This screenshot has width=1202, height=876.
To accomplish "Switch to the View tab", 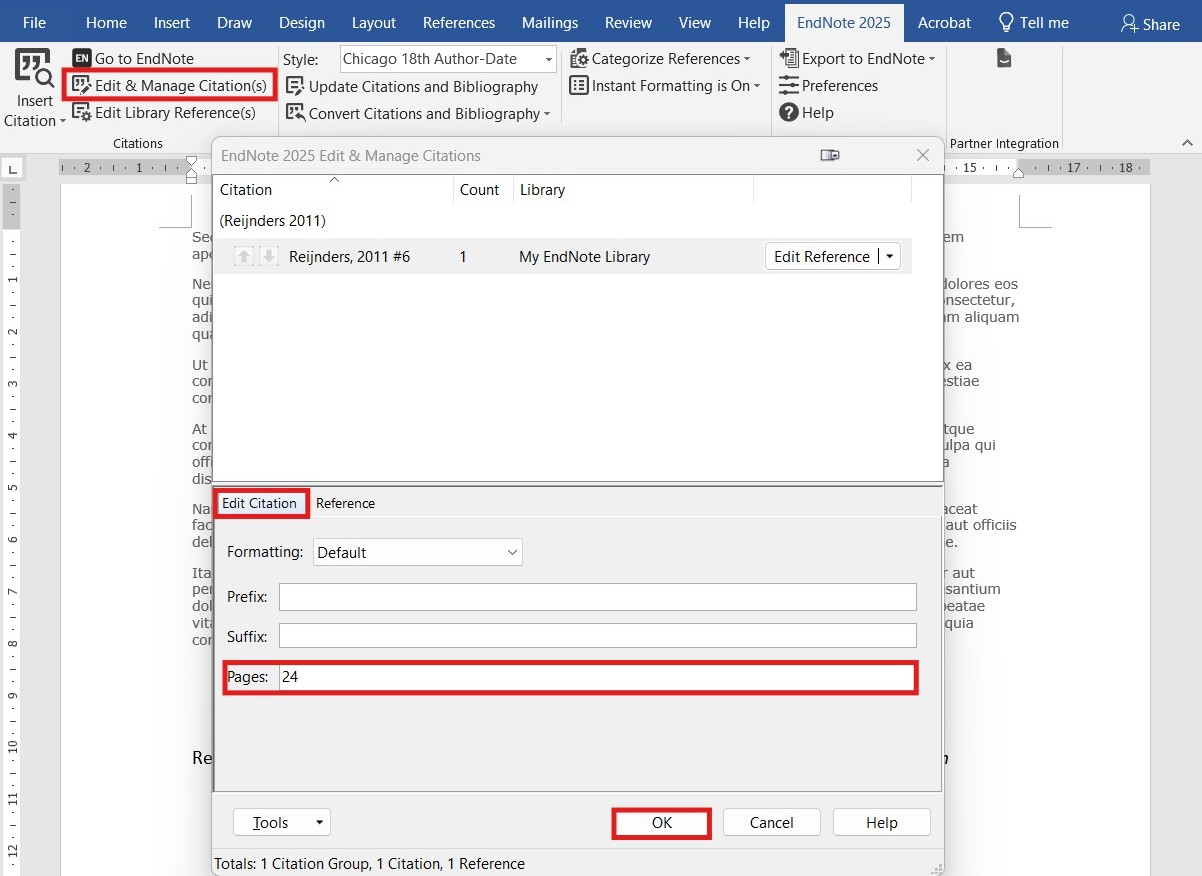I will [x=695, y=22].
